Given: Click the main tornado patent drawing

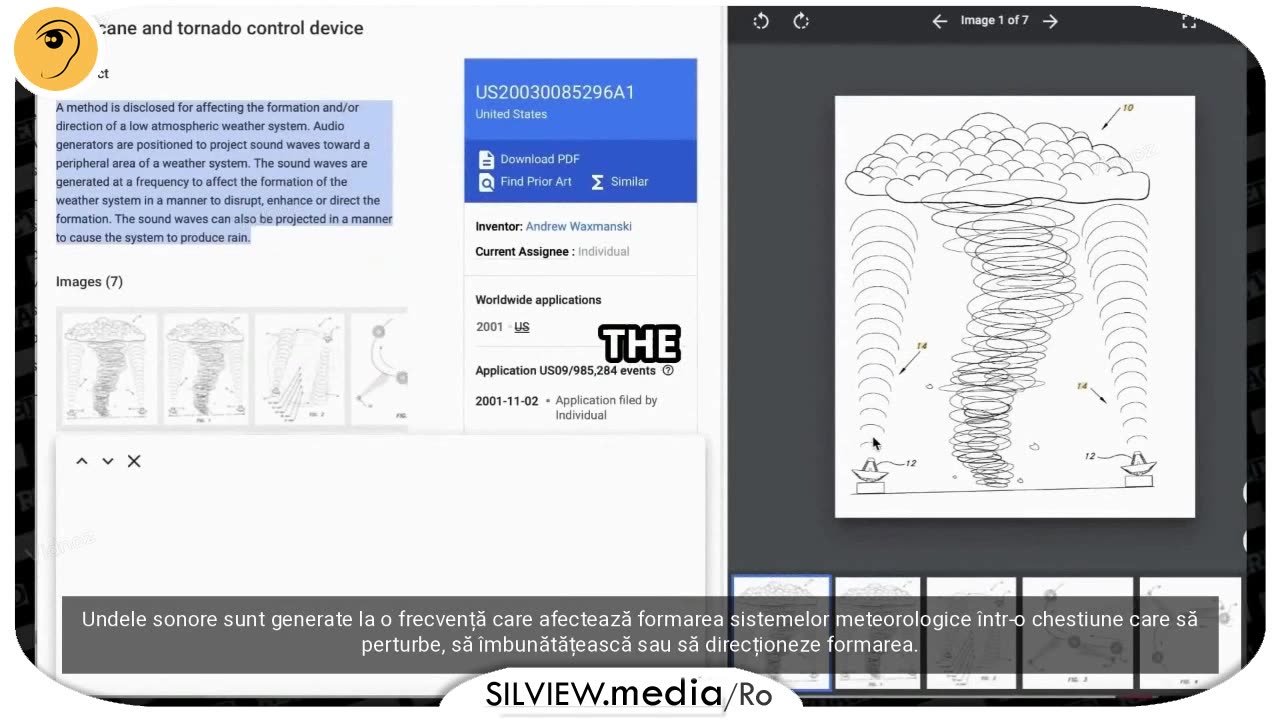Looking at the screenshot, I should click(1015, 307).
